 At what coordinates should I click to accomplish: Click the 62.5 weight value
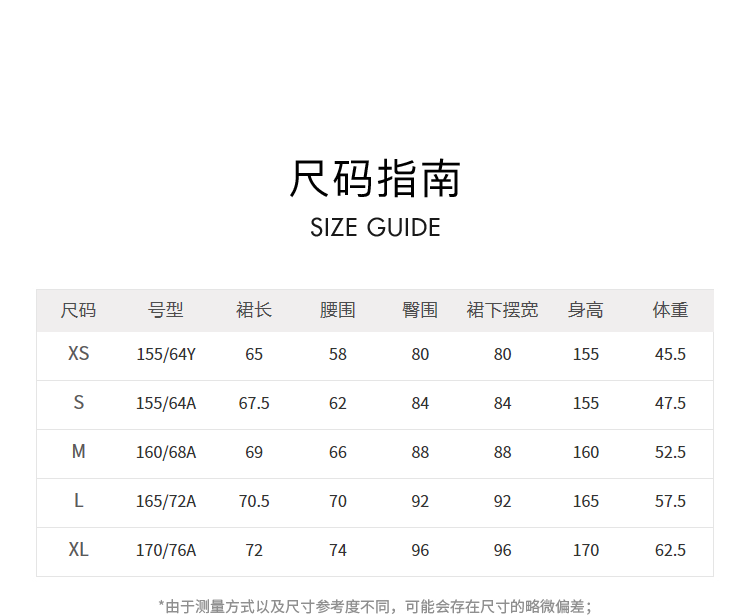click(670, 550)
